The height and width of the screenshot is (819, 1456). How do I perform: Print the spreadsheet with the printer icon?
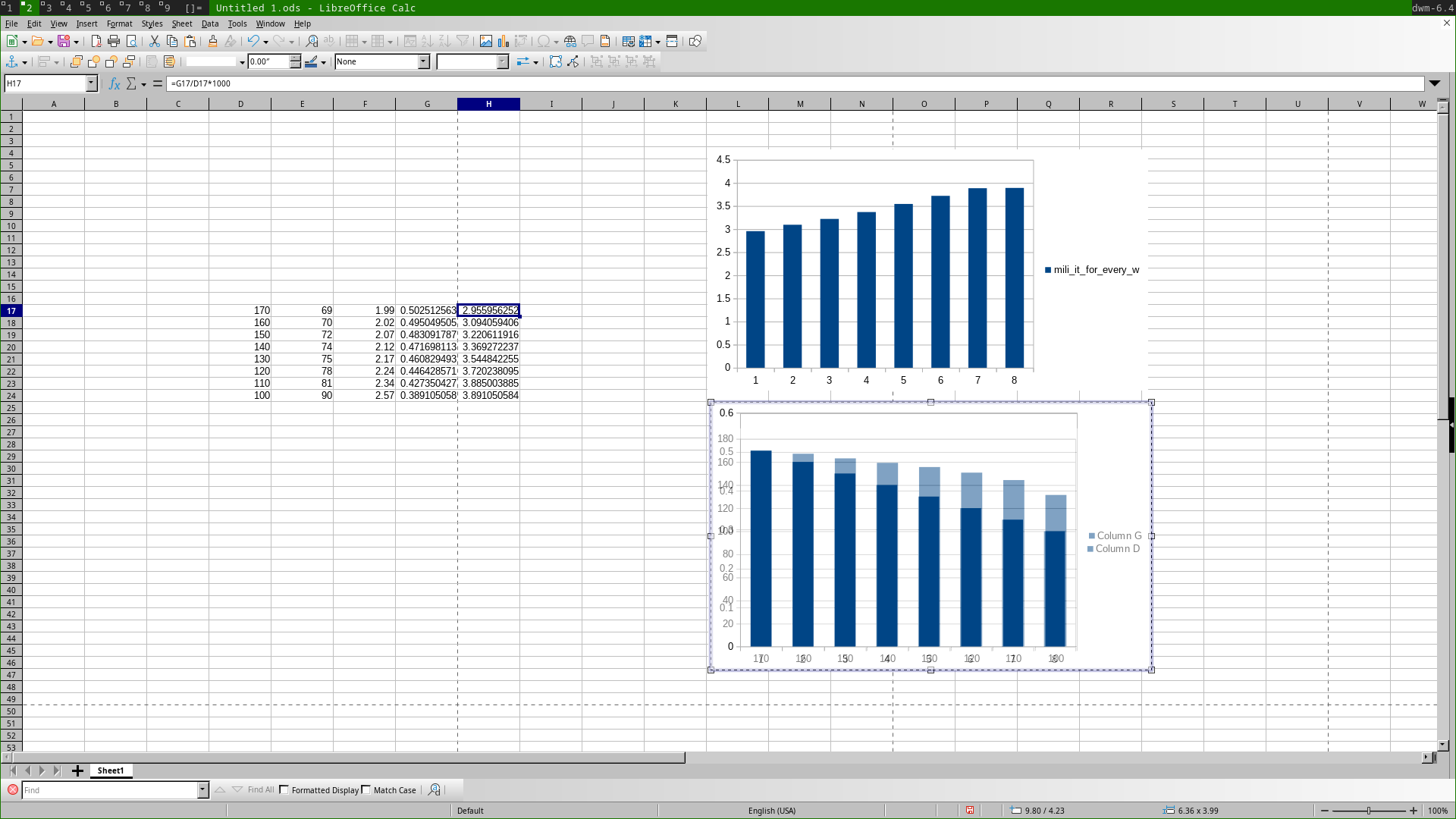click(x=114, y=41)
